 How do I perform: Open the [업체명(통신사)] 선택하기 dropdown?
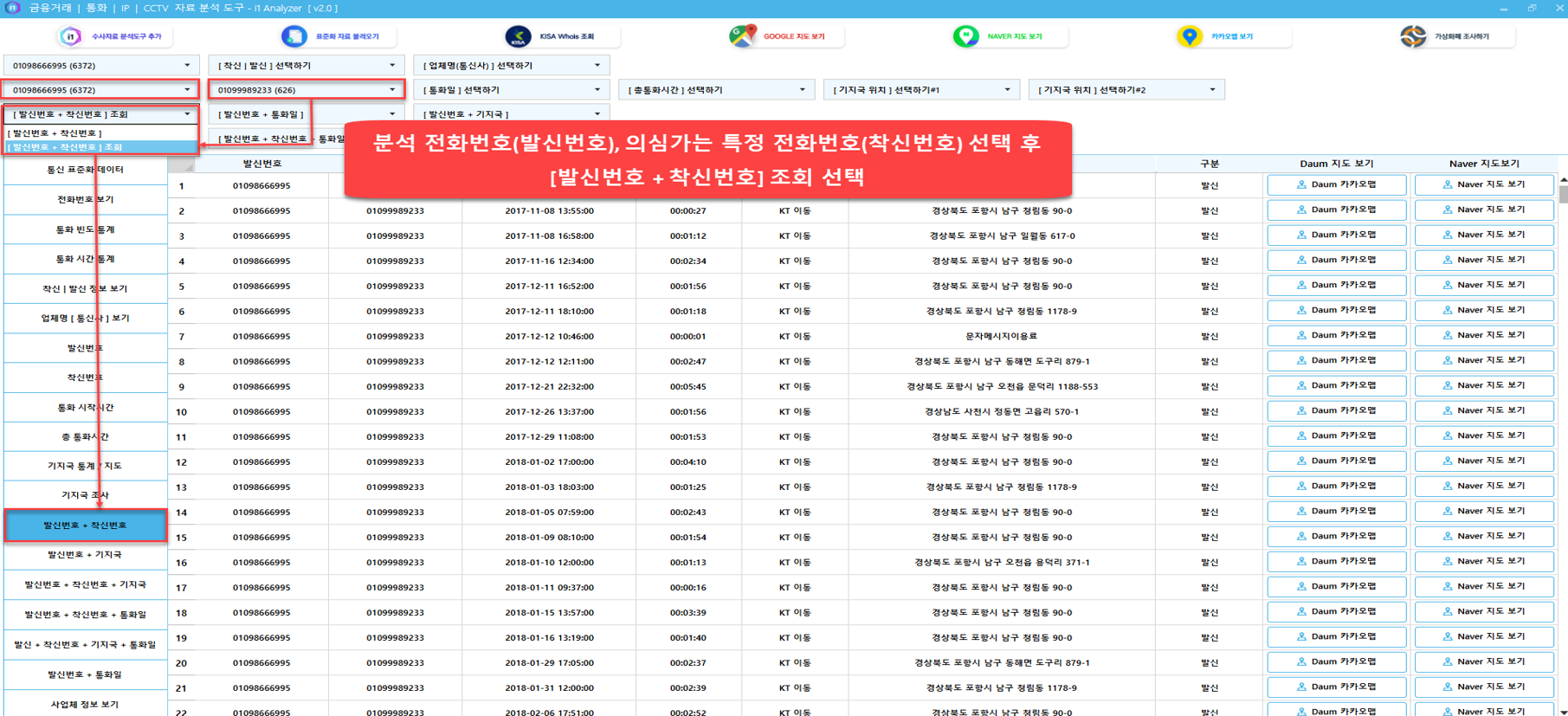(511, 66)
